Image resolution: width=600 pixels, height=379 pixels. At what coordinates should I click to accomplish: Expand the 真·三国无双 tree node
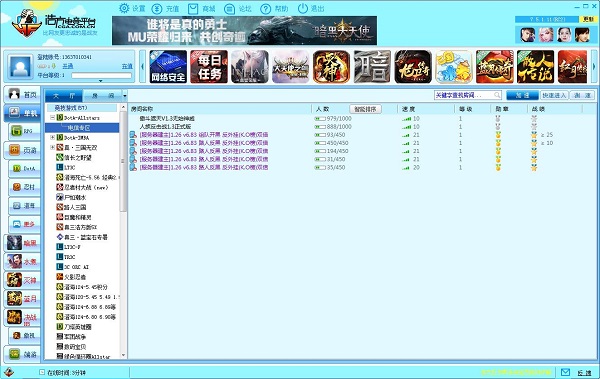[52, 147]
